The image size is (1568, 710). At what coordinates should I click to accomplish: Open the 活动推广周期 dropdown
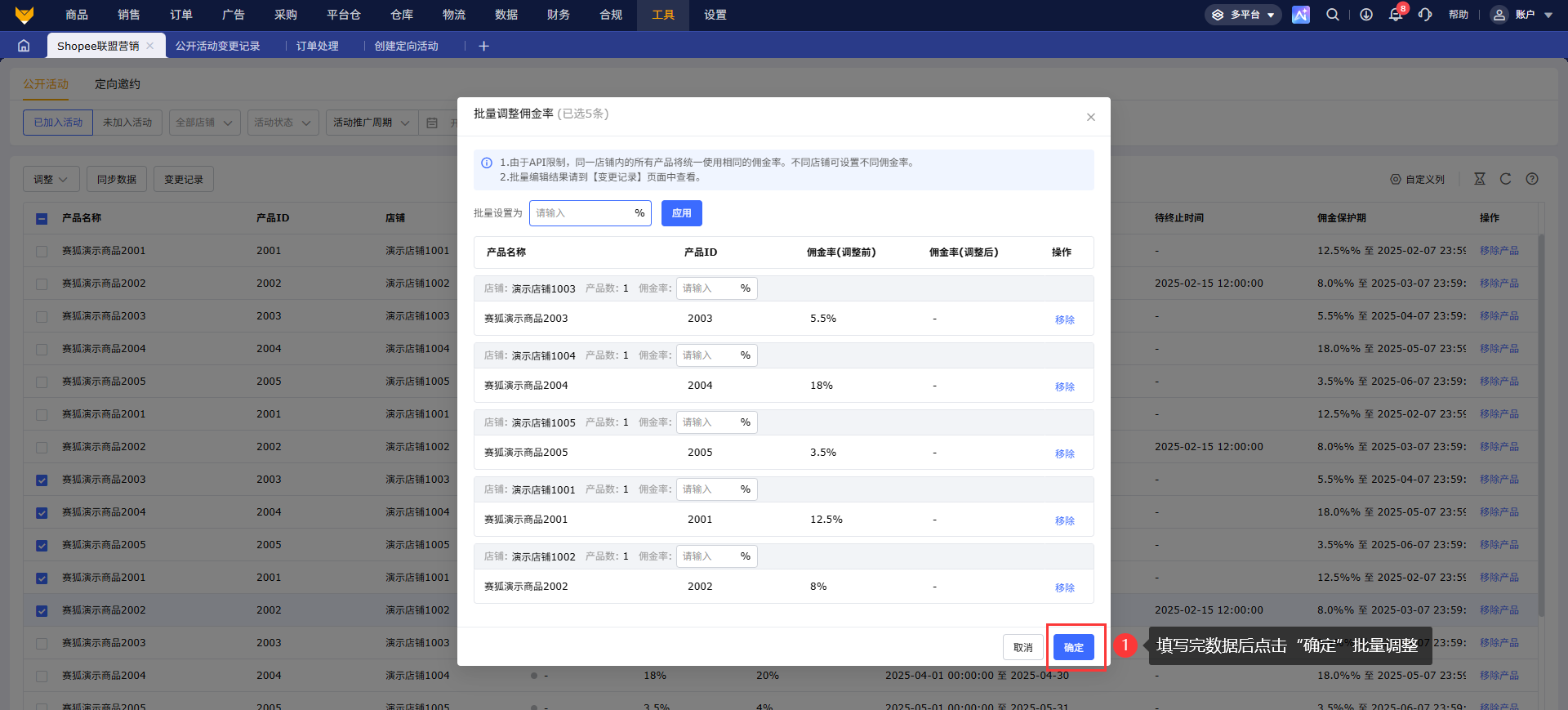[372, 123]
